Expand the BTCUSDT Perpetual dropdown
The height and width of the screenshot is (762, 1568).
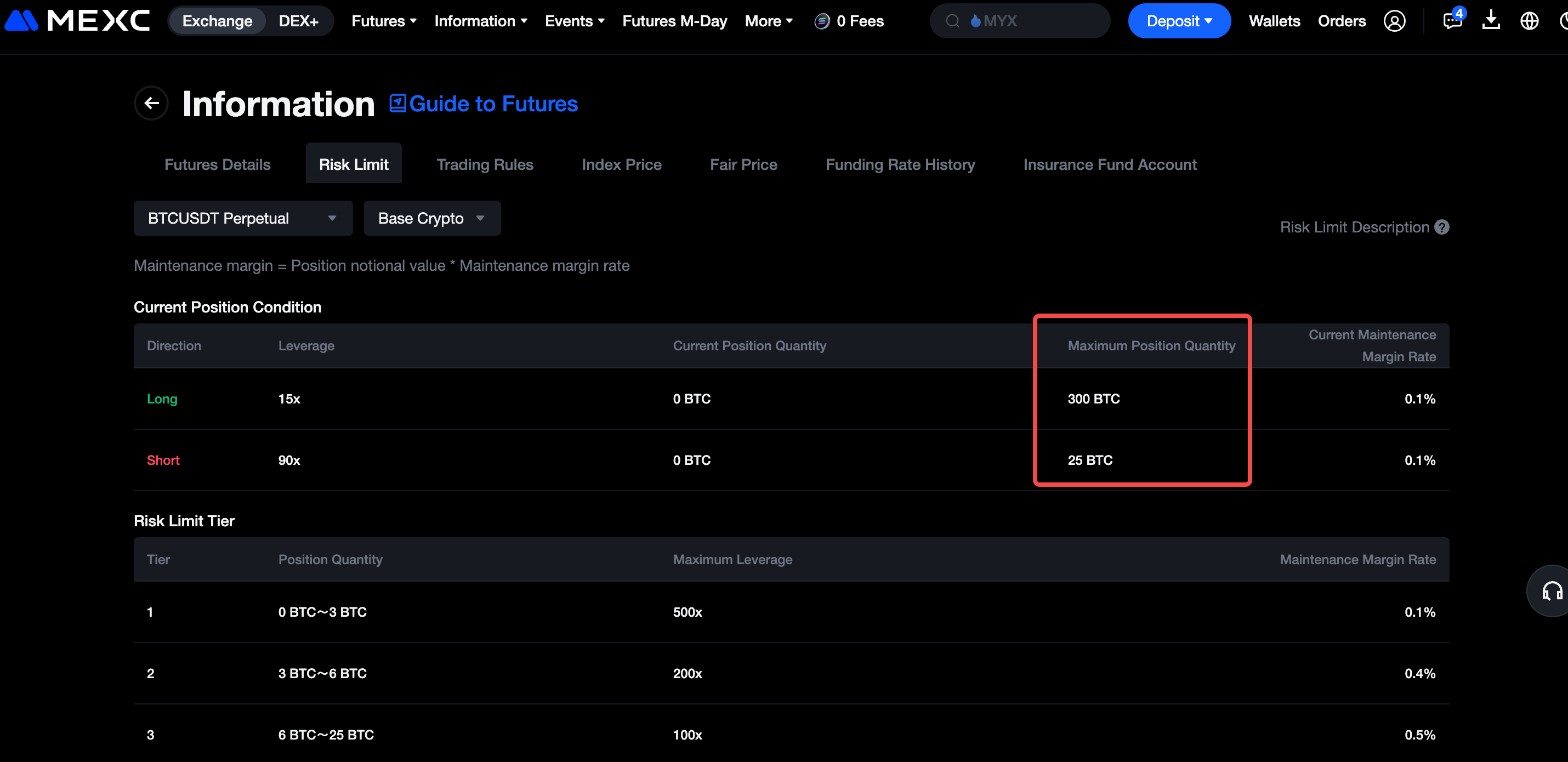pyautogui.click(x=242, y=219)
